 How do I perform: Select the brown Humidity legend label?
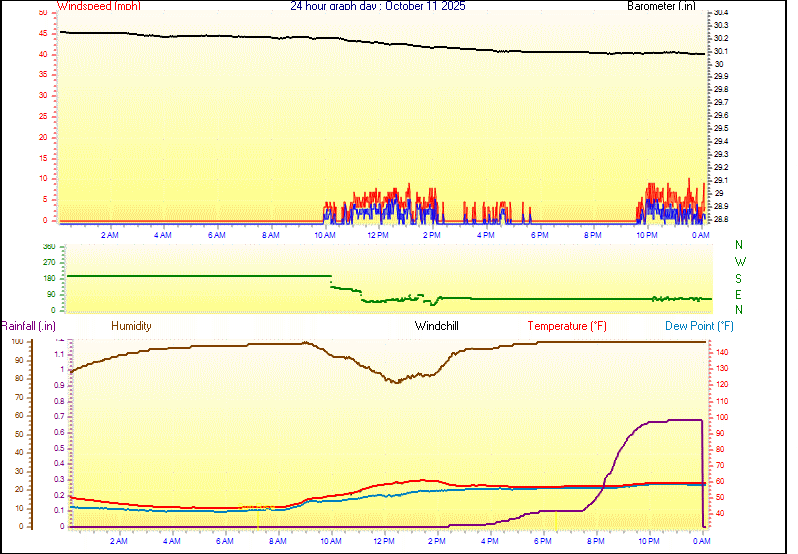pyautogui.click(x=131, y=326)
